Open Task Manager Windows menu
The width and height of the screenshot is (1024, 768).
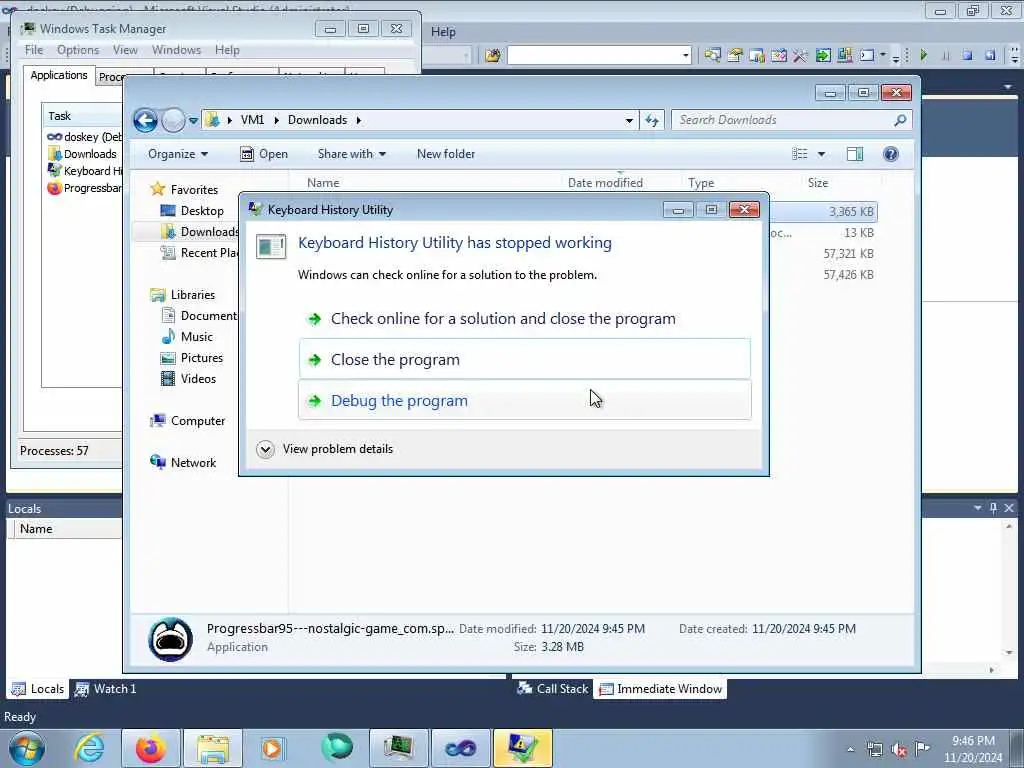[x=176, y=50]
